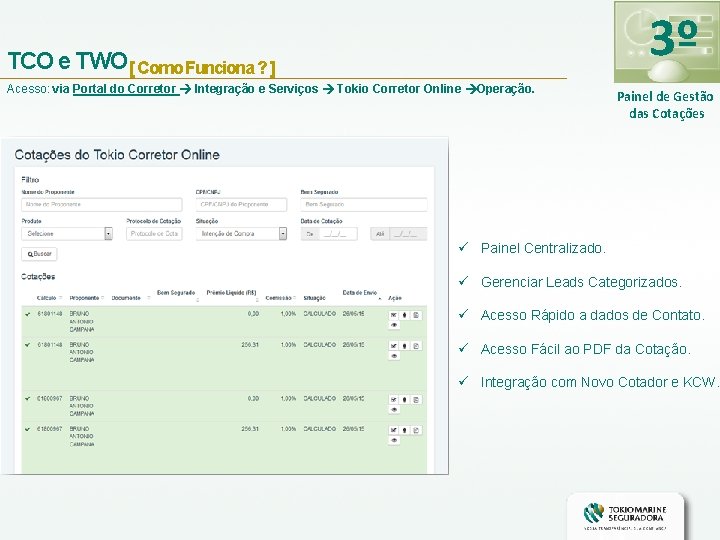The height and width of the screenshot is (540, 720).
Task: Sort the table by Comissão column
Action: (x=281, y=298)
